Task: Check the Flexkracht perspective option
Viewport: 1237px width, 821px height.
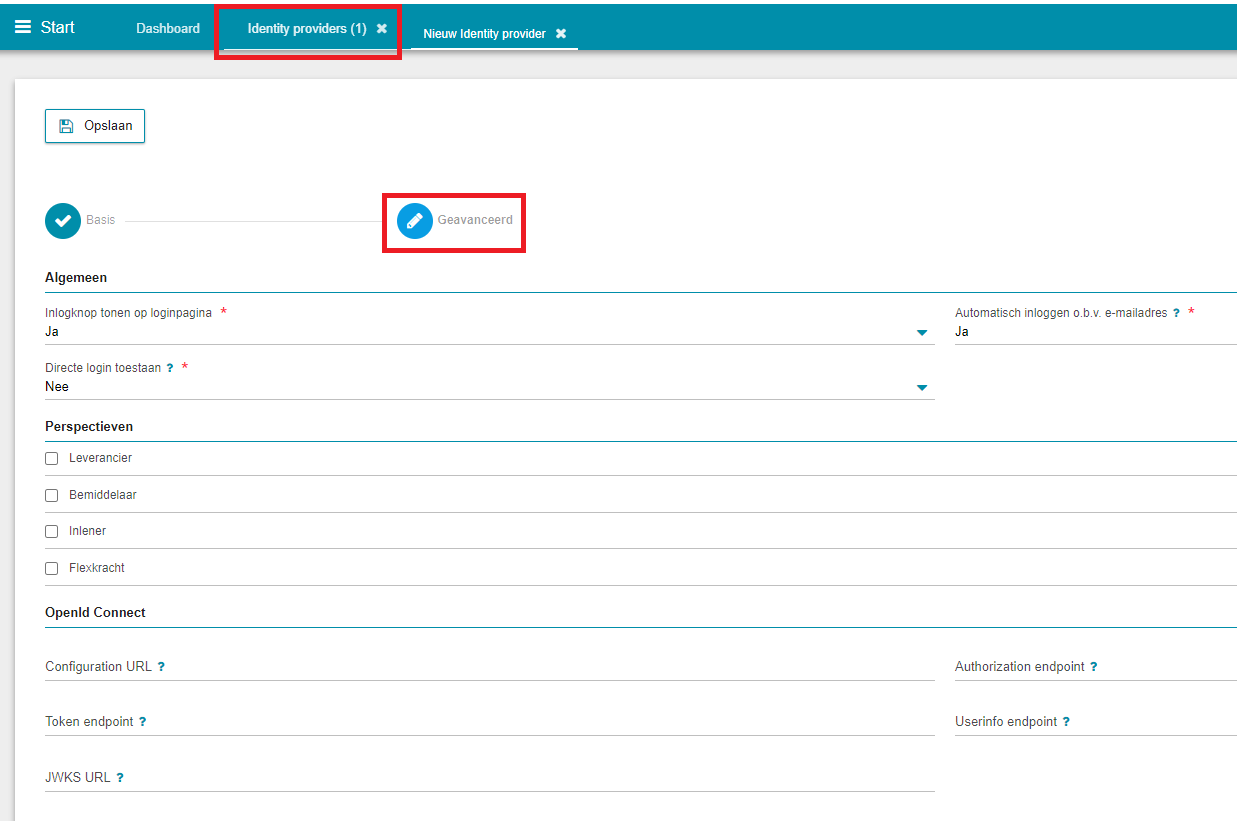Action: coord(52,568)
